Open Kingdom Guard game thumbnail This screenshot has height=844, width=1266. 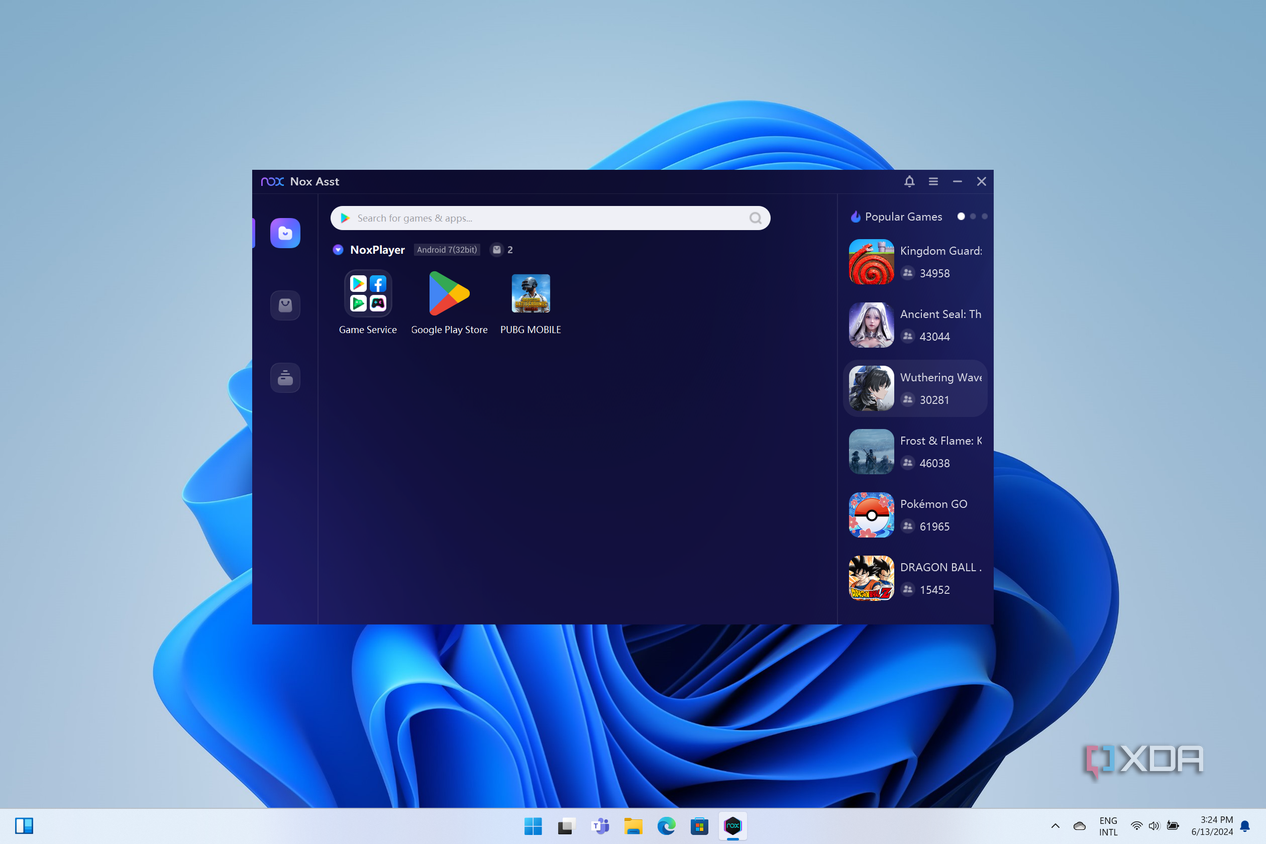871,262
